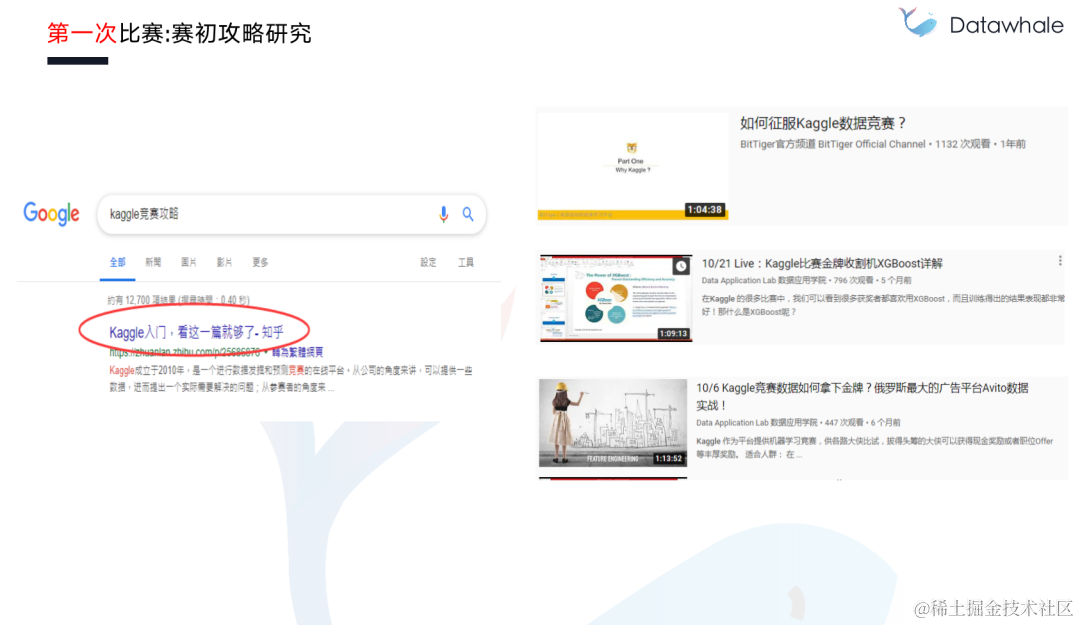Click the snippet text 'Kaggle成立于2010年'
The width and height of the screenshot is (1080, 625).
(x=147, y=371)
